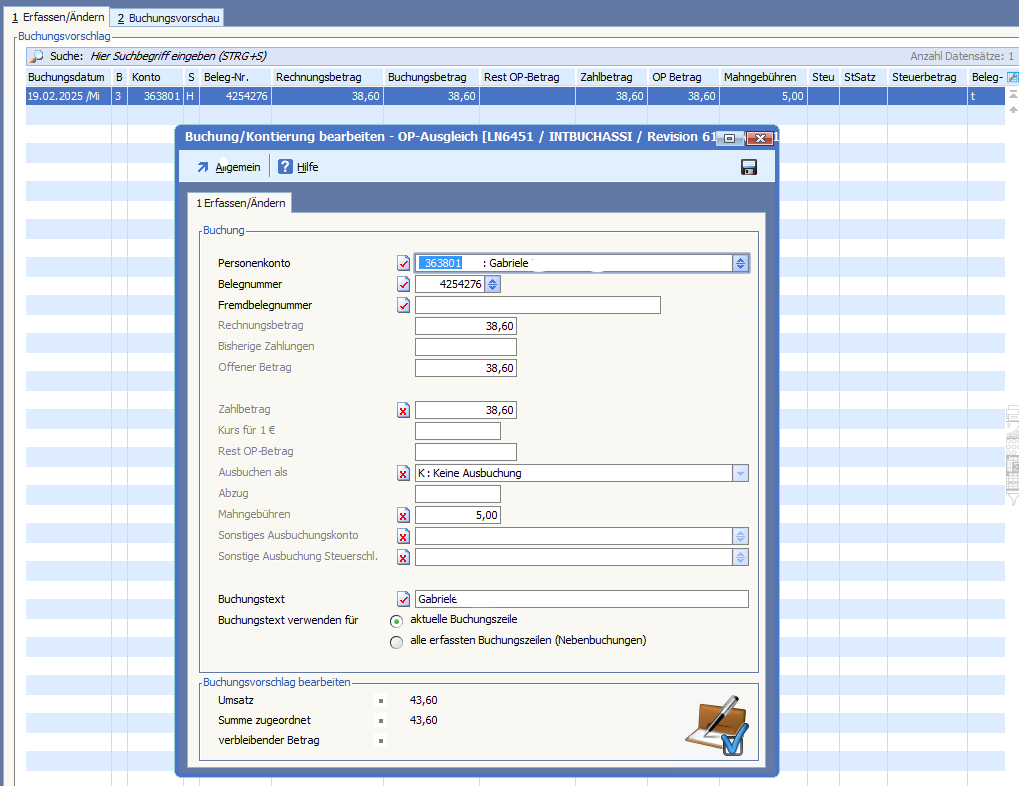Expand the 'Ausbuchen als' dropdown
Viewport: 1019px width, 786px height.
click(740, 473)
